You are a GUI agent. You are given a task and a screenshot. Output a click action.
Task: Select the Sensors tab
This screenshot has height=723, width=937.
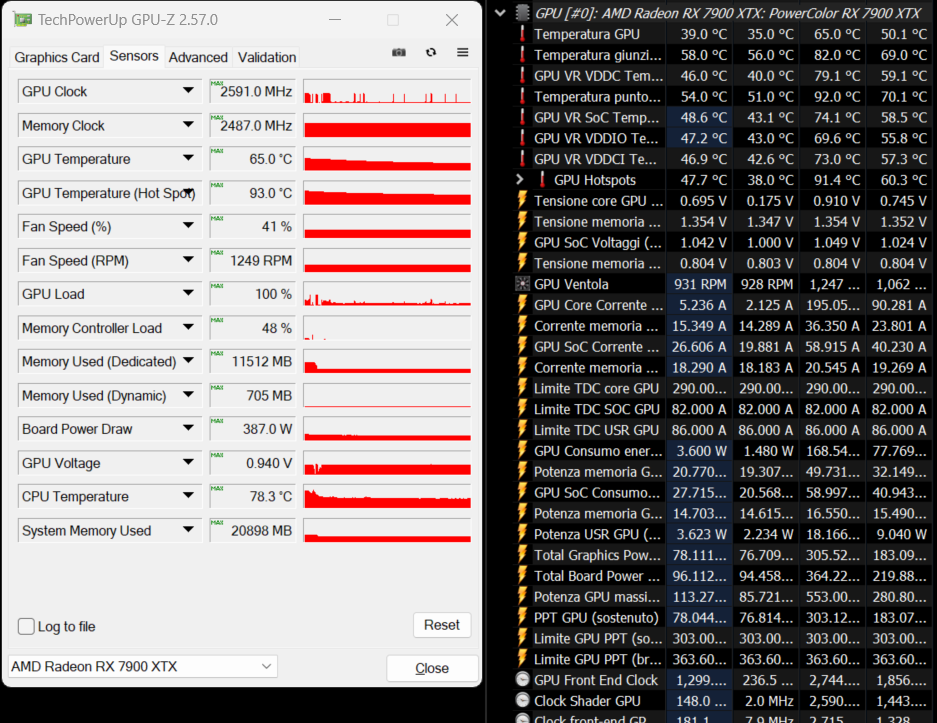pos(134,56)
